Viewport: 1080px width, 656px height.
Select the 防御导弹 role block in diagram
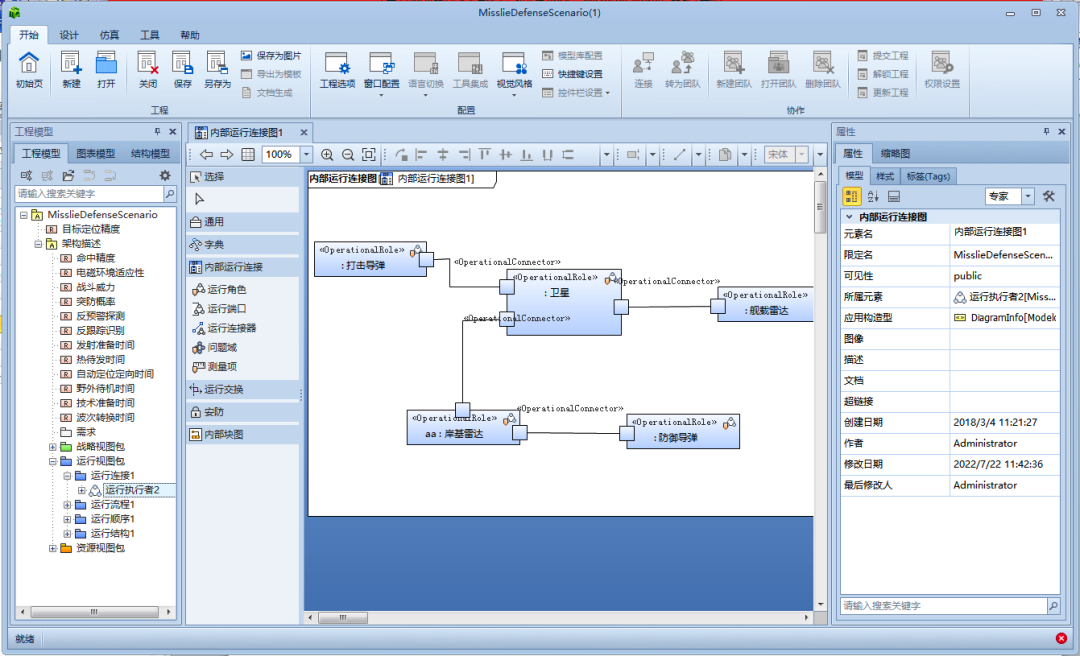(x=683, y=431)
